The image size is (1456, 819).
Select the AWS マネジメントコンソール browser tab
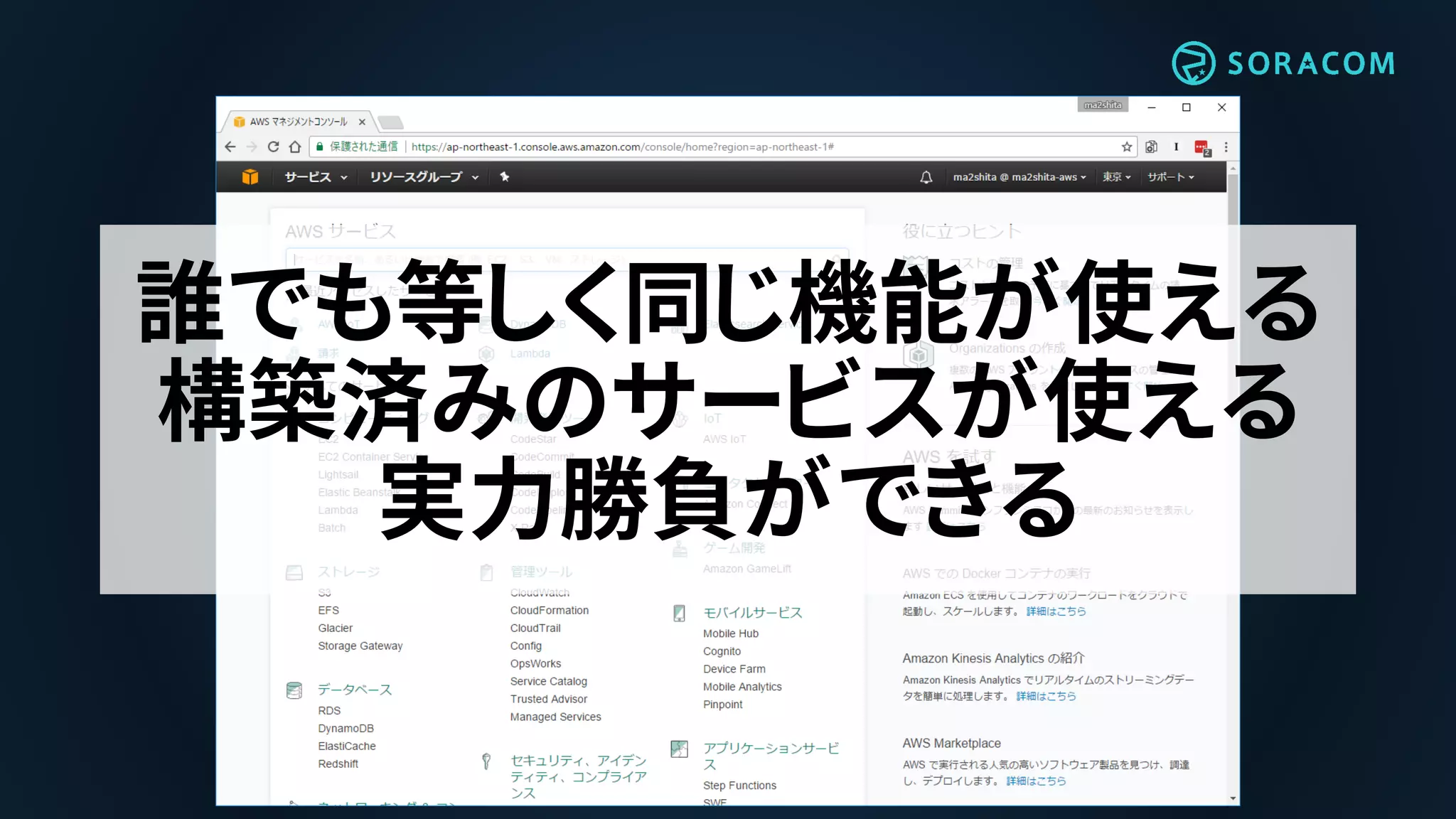pyautogui.click(x=299, y=122)
